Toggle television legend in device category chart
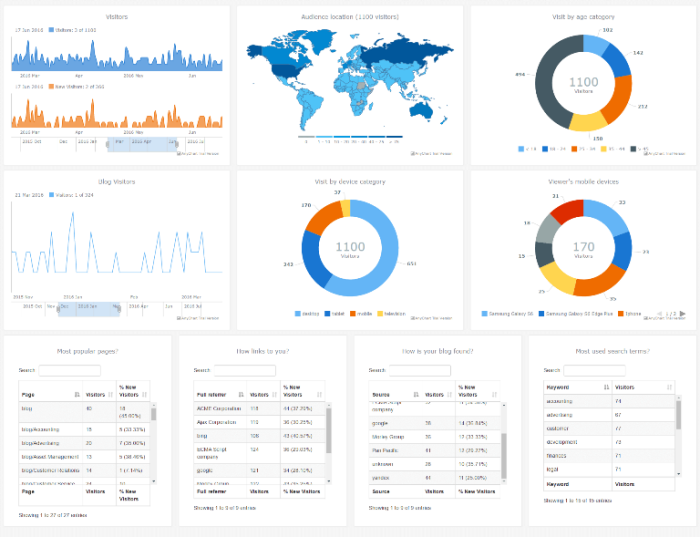This screenshot has height=537, width=700. click(392, 314)
